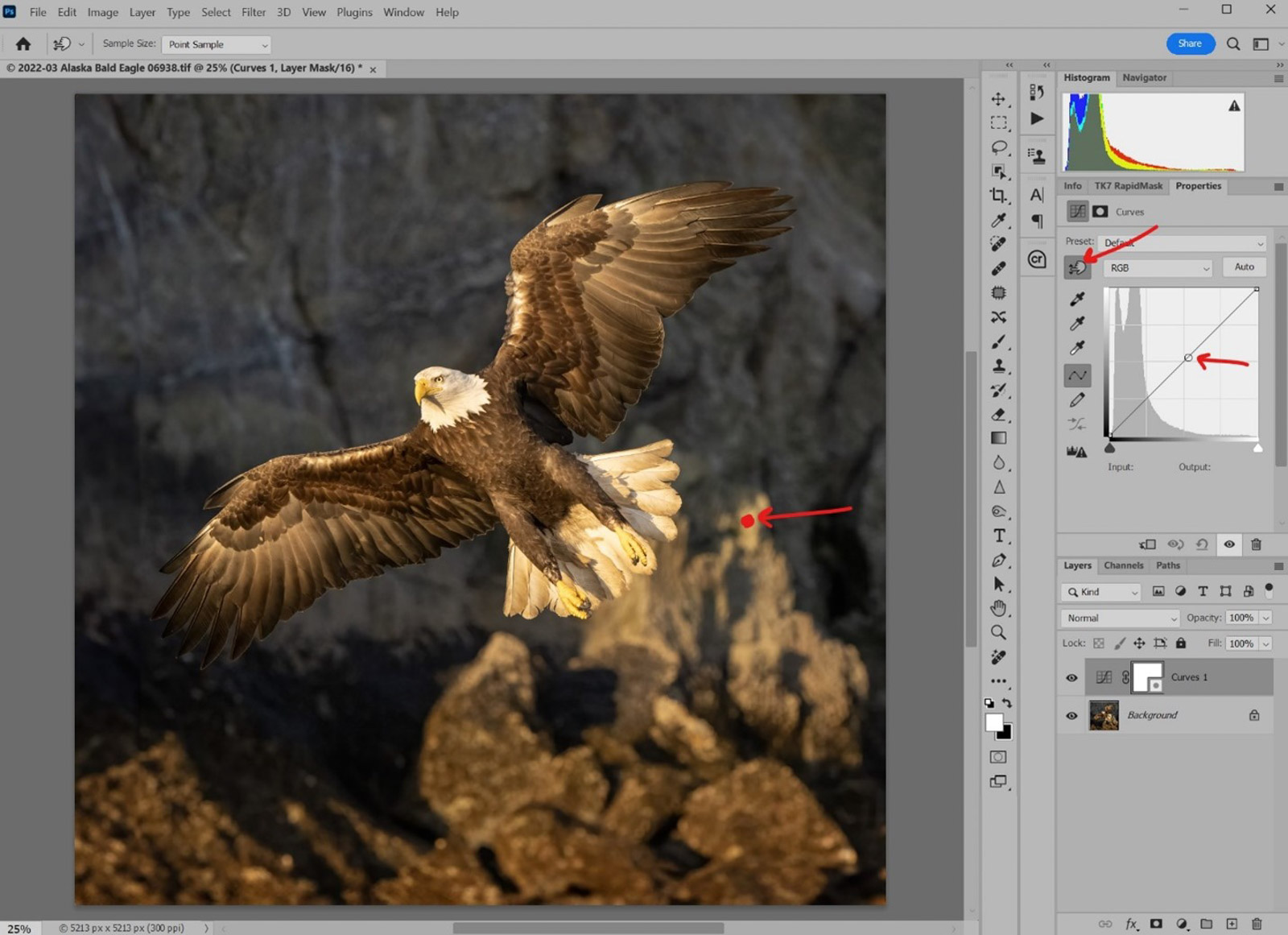Hide the Curves 1 adjustment layer
This screenshot has width=1288, height=935.
coord(1071,677)
